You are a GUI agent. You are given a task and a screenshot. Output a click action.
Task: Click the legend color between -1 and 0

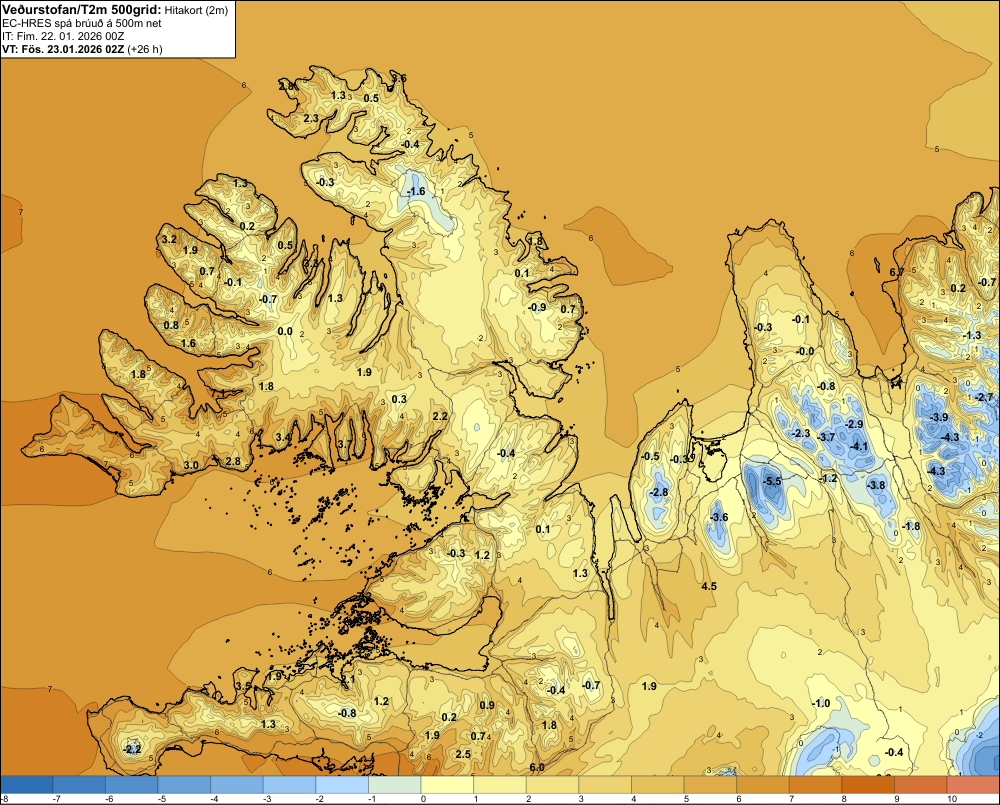[x=395, y=784]
